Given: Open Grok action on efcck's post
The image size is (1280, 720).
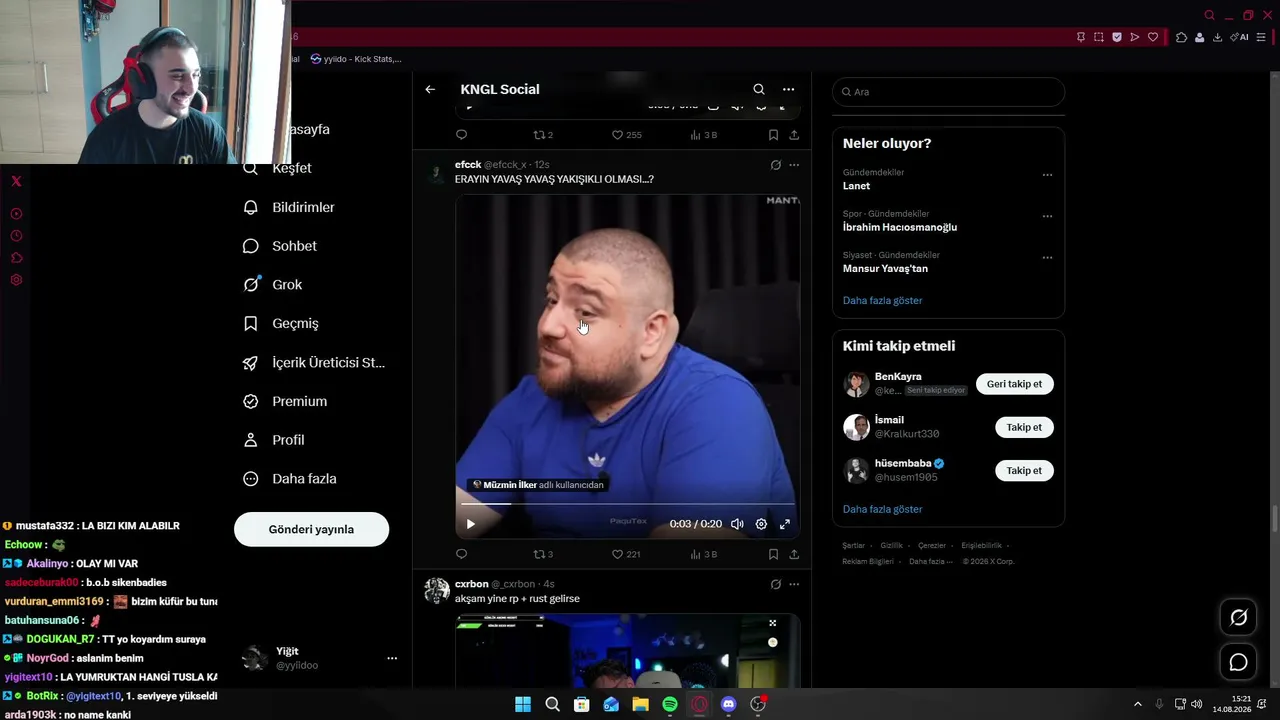Looking at the screenshot, I should (x=775, y=165).
